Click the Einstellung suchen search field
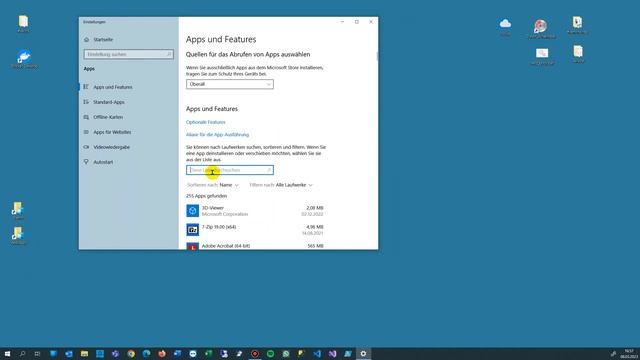640x360 pixels. click(x=129, y=54)
